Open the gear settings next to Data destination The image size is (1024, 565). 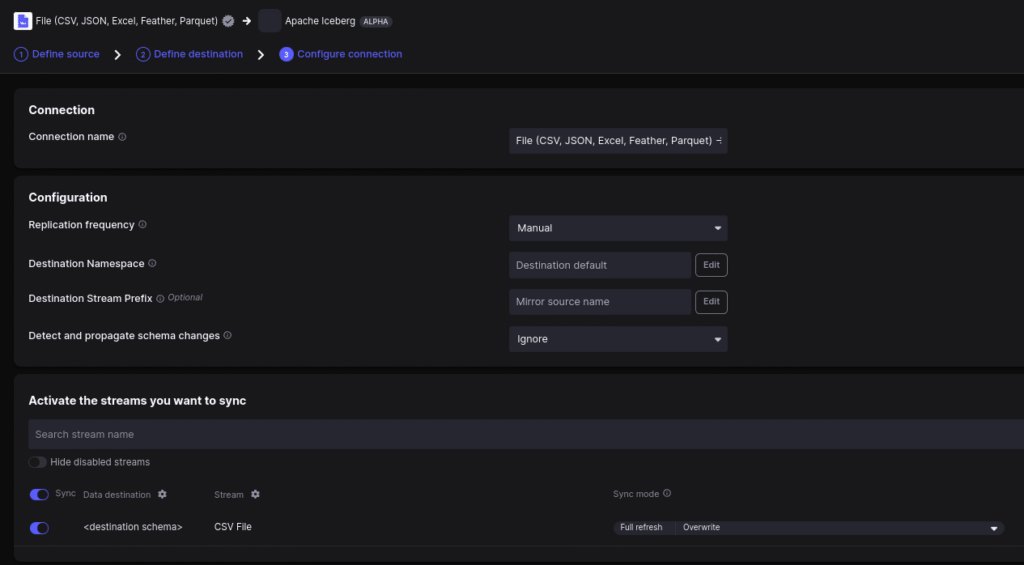tap(162, 494)
